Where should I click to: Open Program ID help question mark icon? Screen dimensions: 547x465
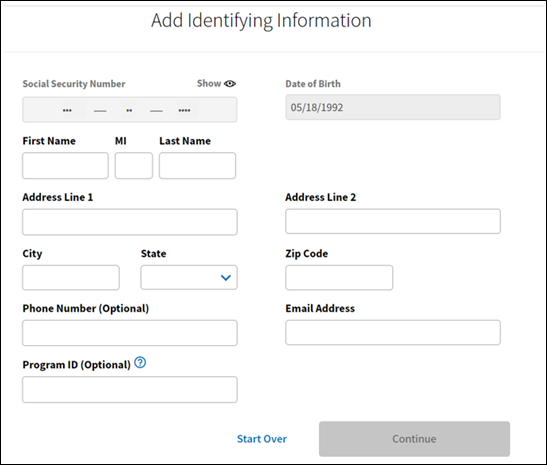(x=140, y=363)
